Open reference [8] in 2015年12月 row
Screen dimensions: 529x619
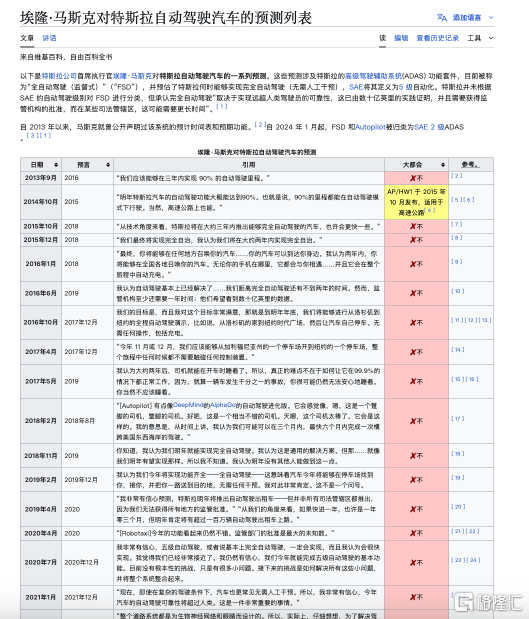point(457,238)
